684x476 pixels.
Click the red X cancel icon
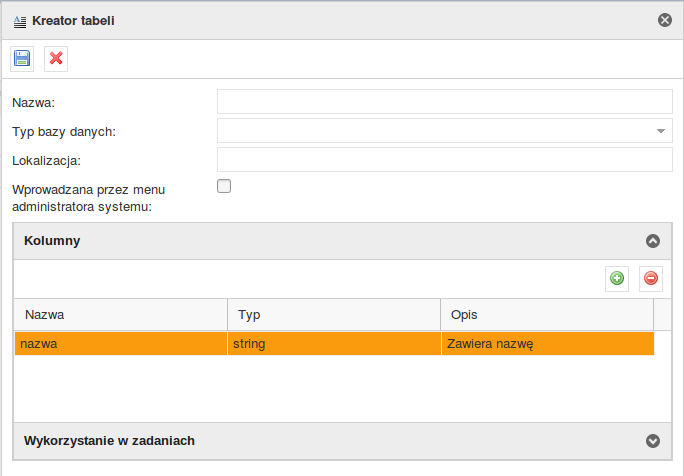tap(56, 58)
